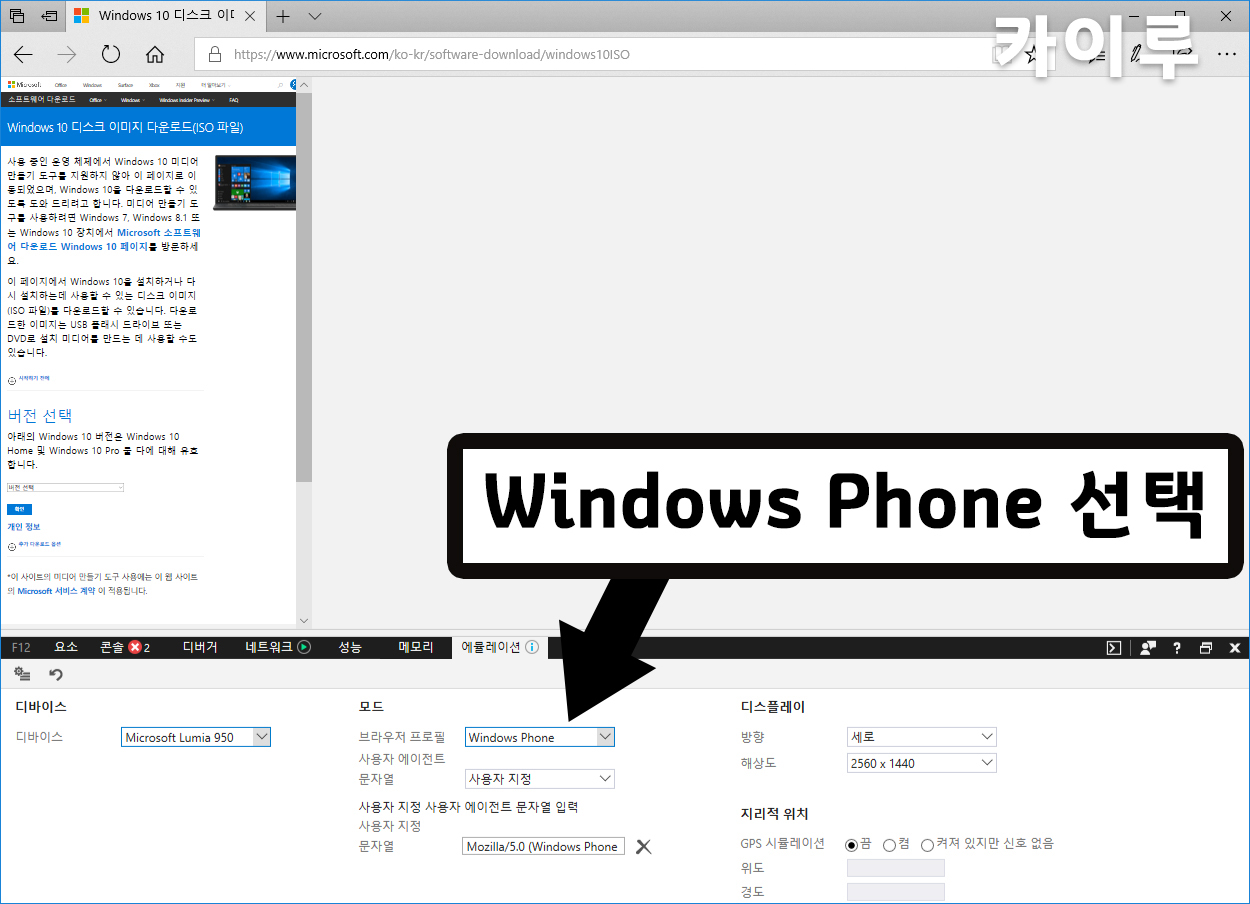Click the browser Back arrow

(x=23, y=54)
